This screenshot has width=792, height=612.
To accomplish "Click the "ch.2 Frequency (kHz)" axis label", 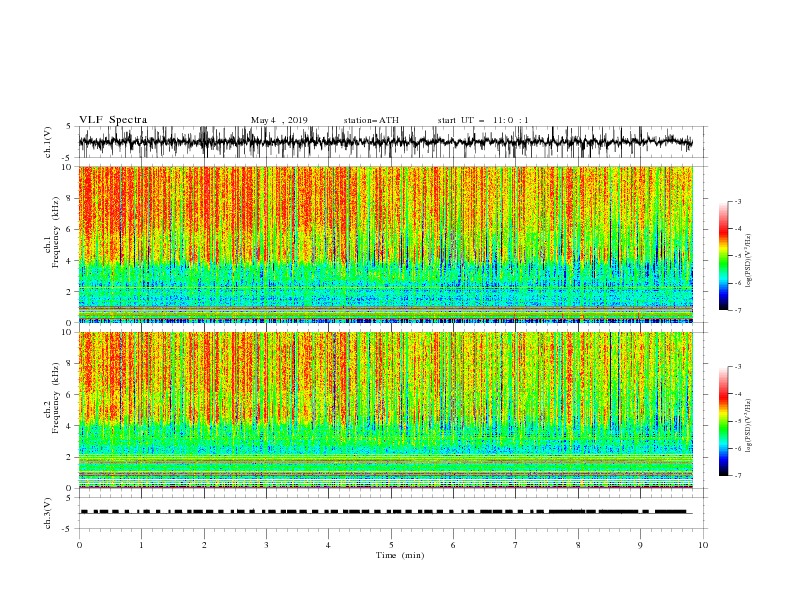I will (52, 398).
